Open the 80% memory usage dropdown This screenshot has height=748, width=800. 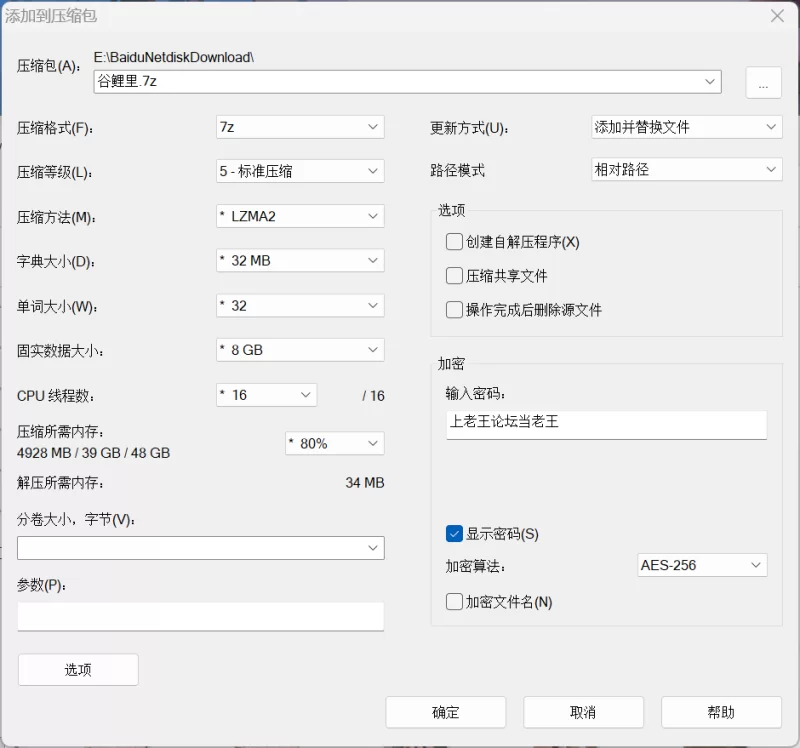pos(334,443)
